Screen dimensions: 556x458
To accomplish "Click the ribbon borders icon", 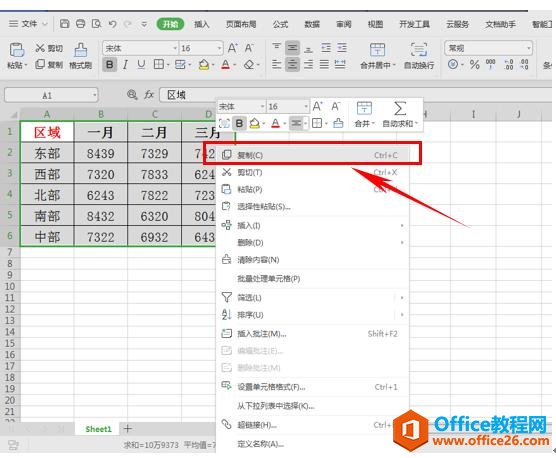I will point(159,65).
